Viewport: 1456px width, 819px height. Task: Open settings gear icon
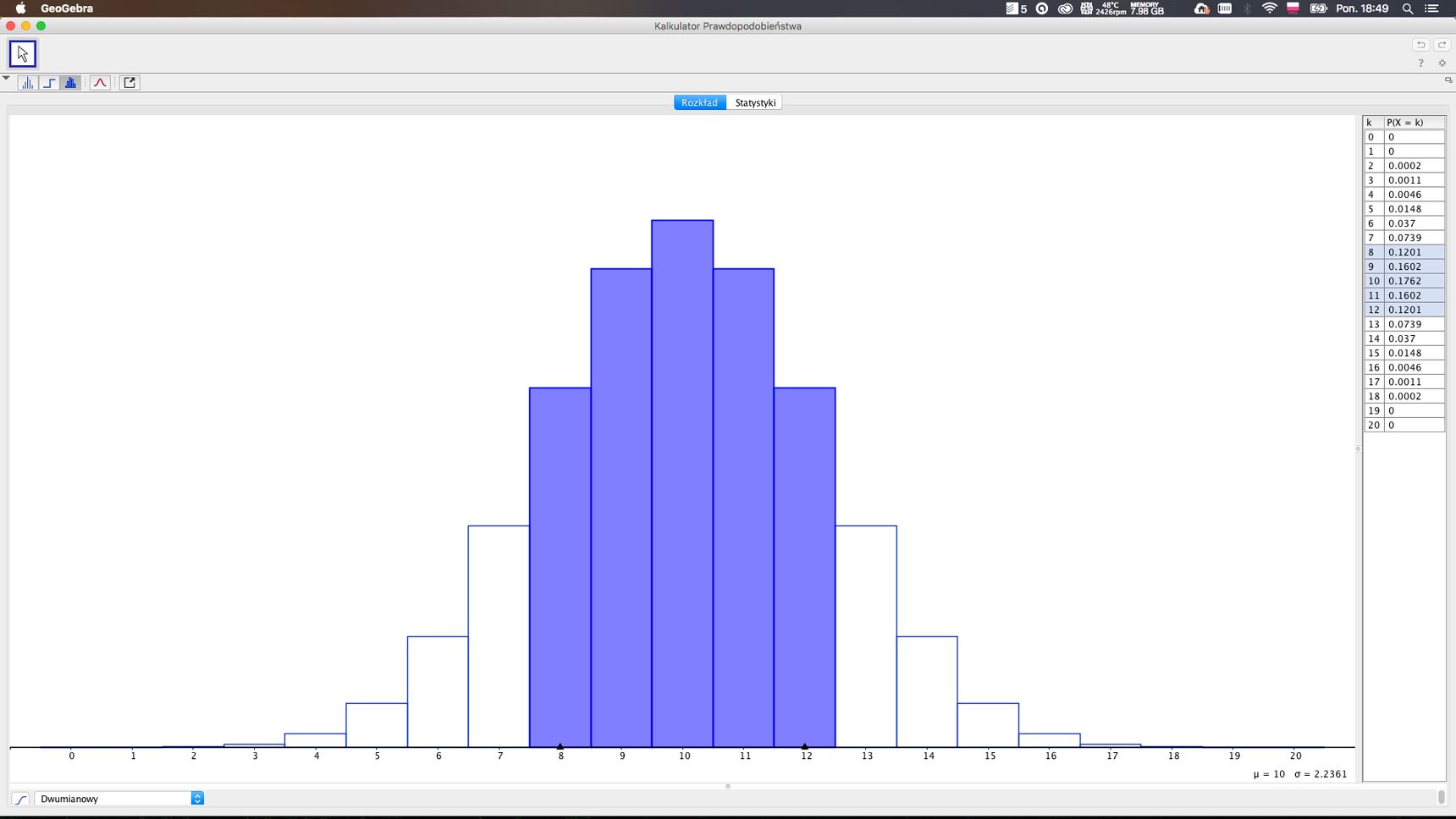pyautogui.click(x=1442, y=63)
